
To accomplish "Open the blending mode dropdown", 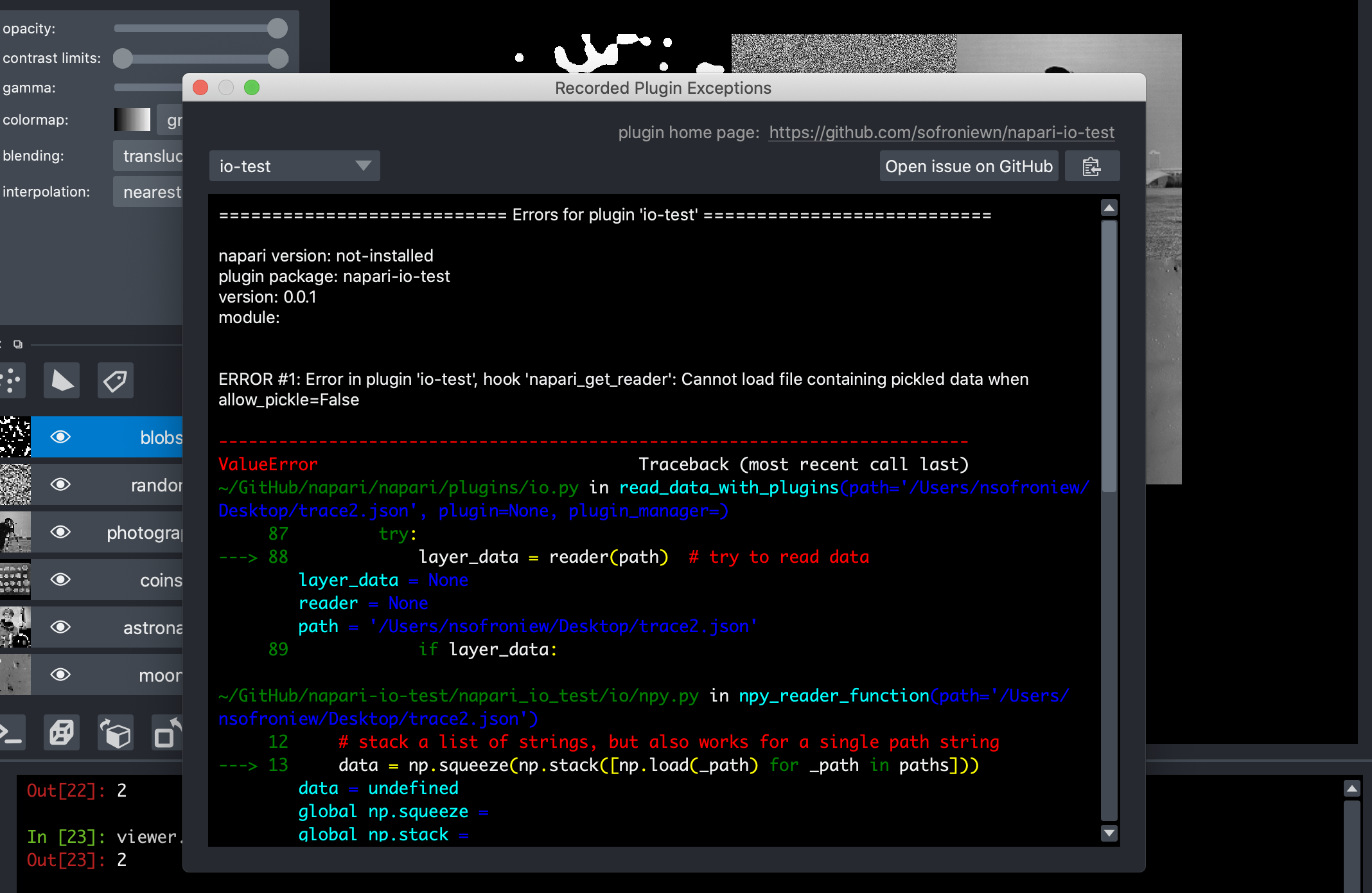I will pyautogui.click(x=148, y=156).
